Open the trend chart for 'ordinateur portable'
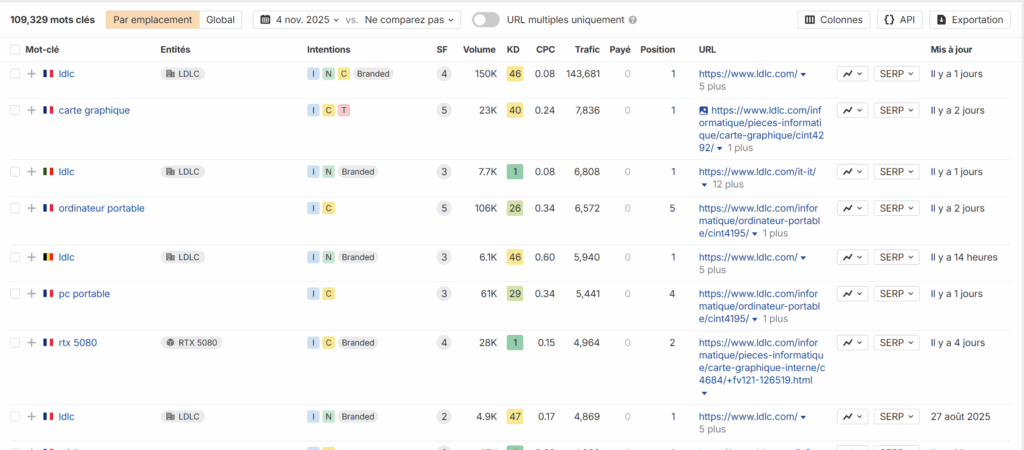The image size is (1024, 450). [852, 208]
